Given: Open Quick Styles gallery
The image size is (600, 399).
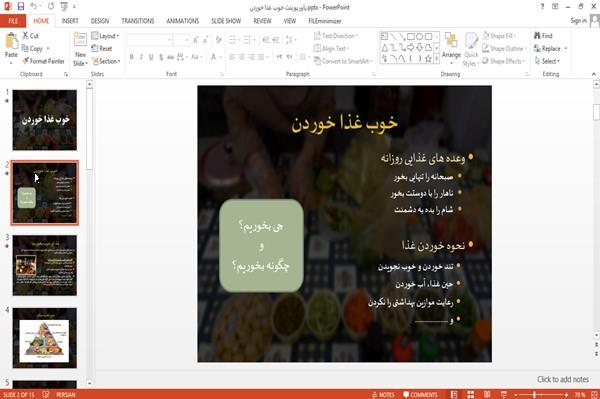Looking at the screenshot, I should coord(471,50).
